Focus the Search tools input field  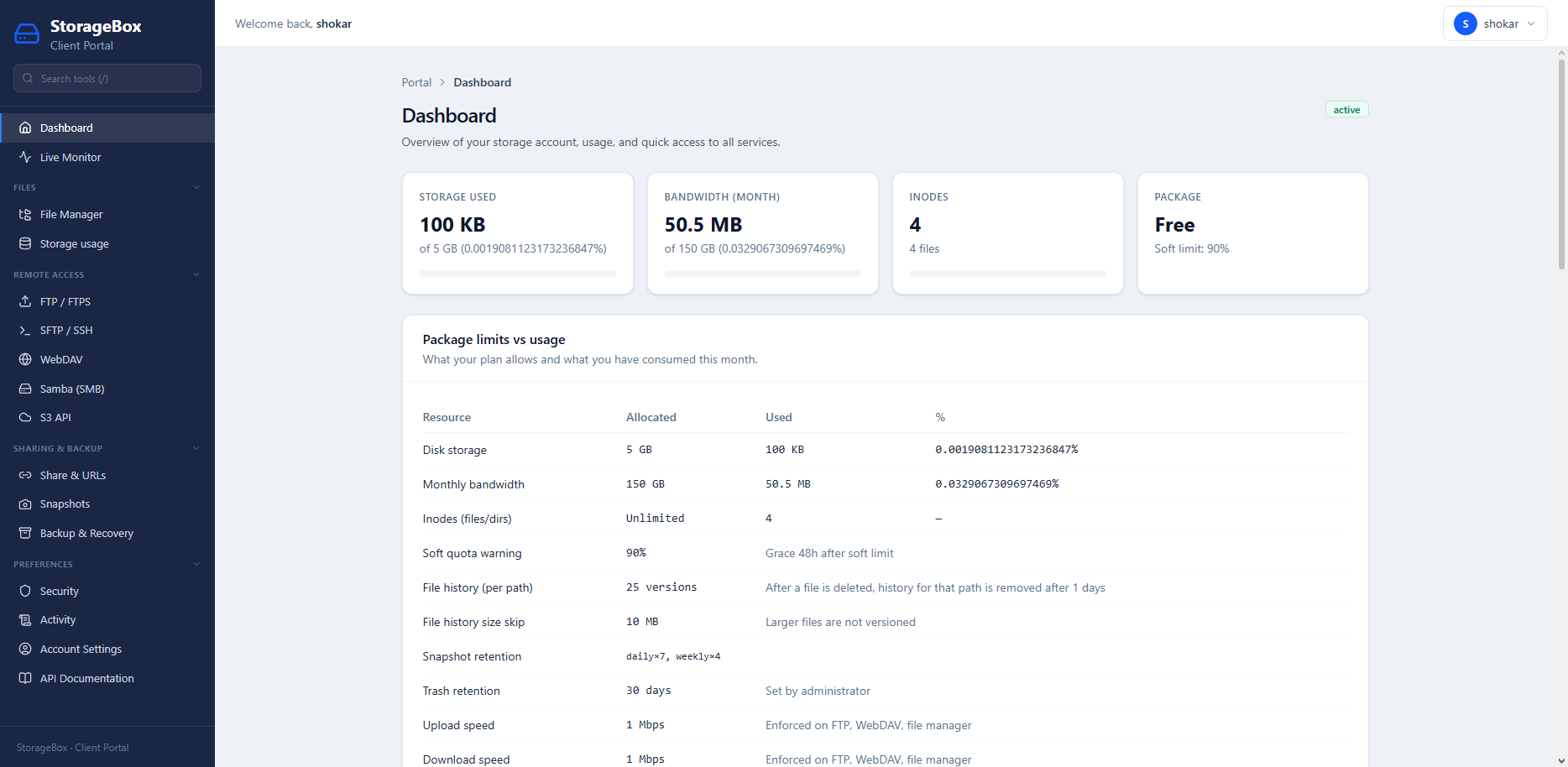(x=107, y=78)
